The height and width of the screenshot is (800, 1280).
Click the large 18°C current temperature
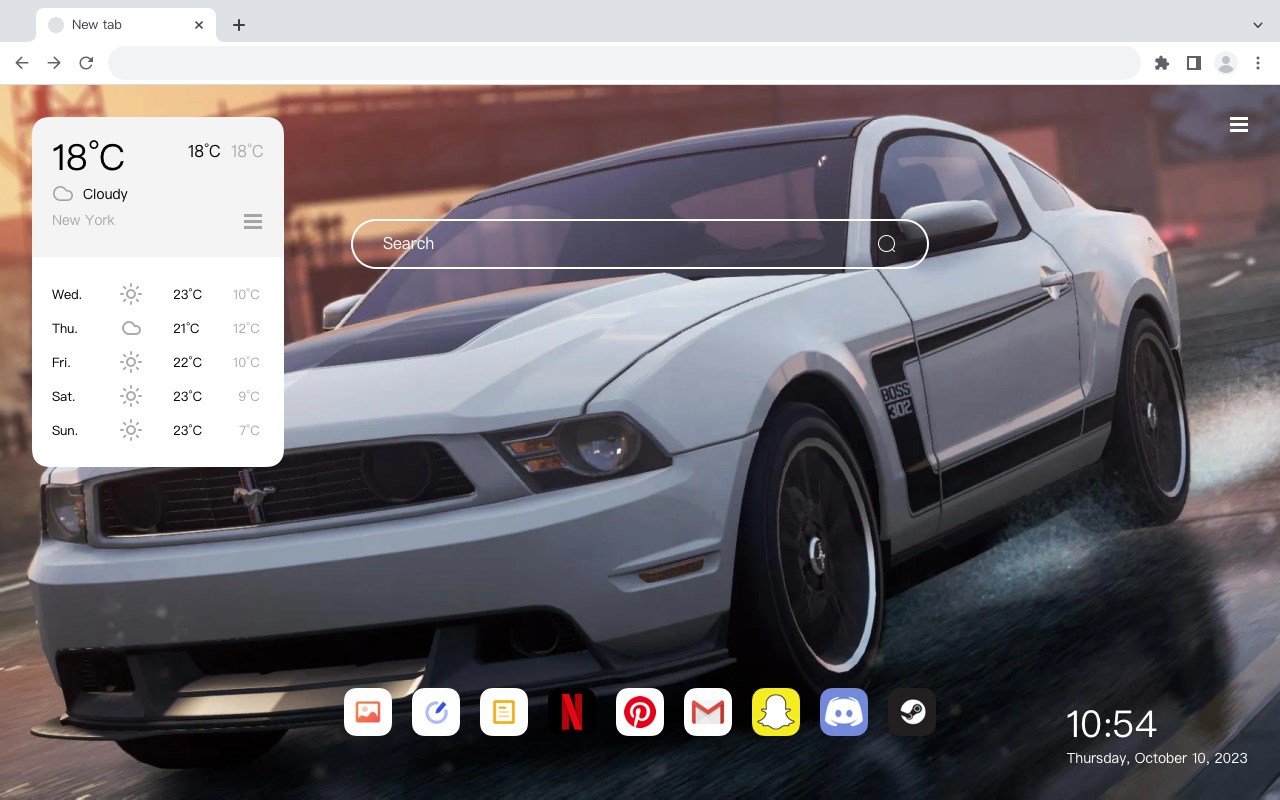click(88, 157)
